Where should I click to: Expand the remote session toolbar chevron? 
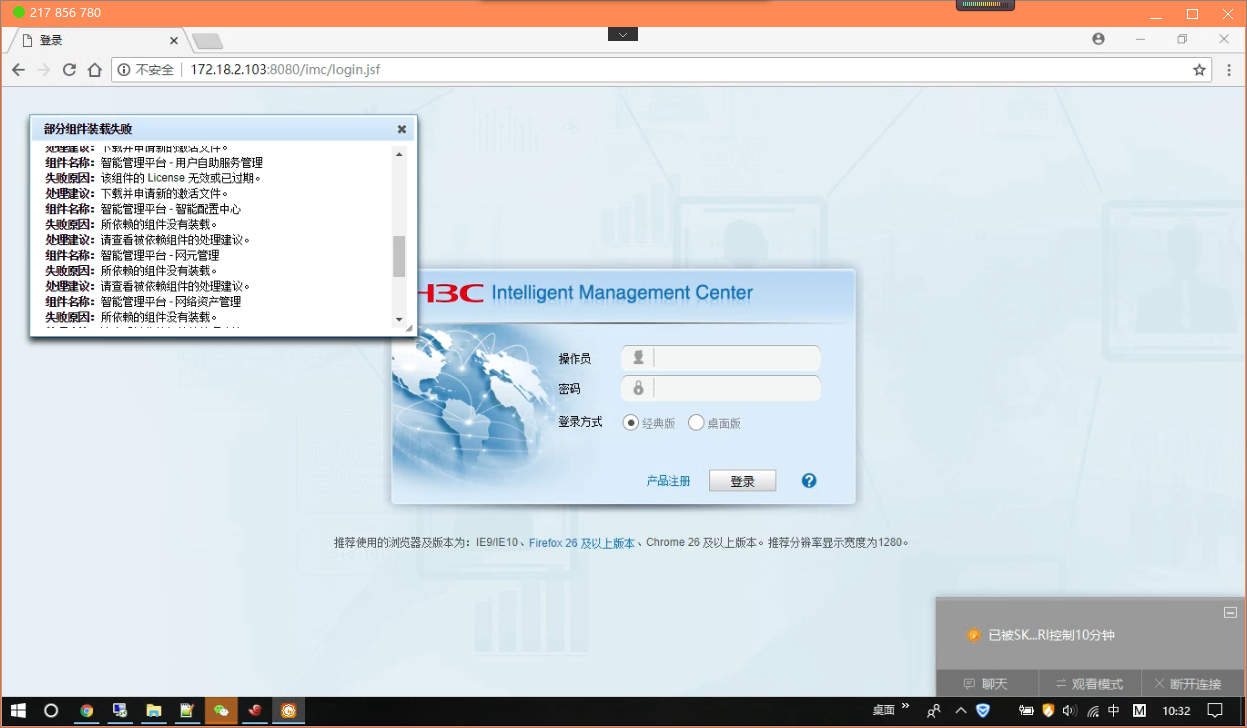(622, 35)
